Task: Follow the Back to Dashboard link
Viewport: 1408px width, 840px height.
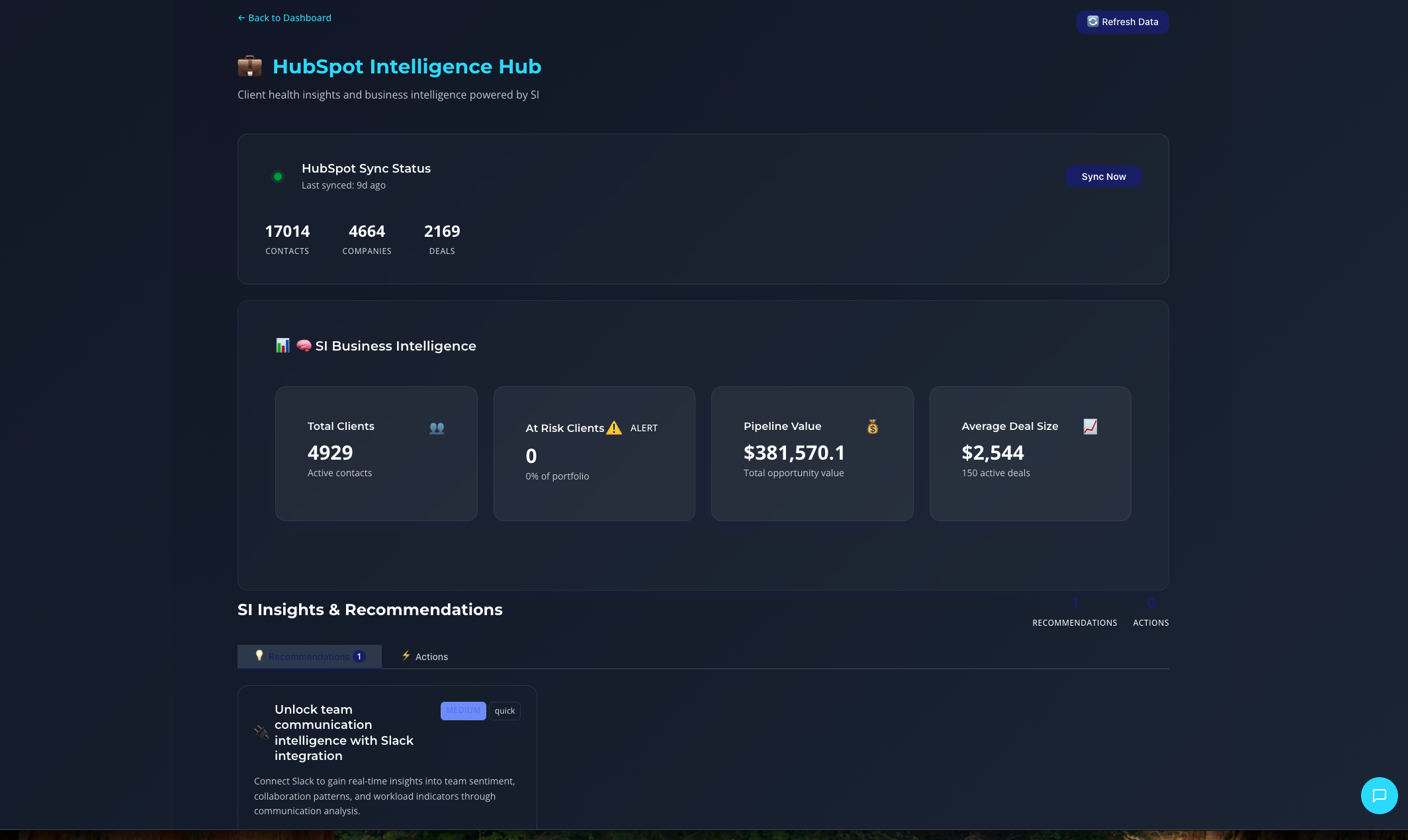Action: click(284, 18)
